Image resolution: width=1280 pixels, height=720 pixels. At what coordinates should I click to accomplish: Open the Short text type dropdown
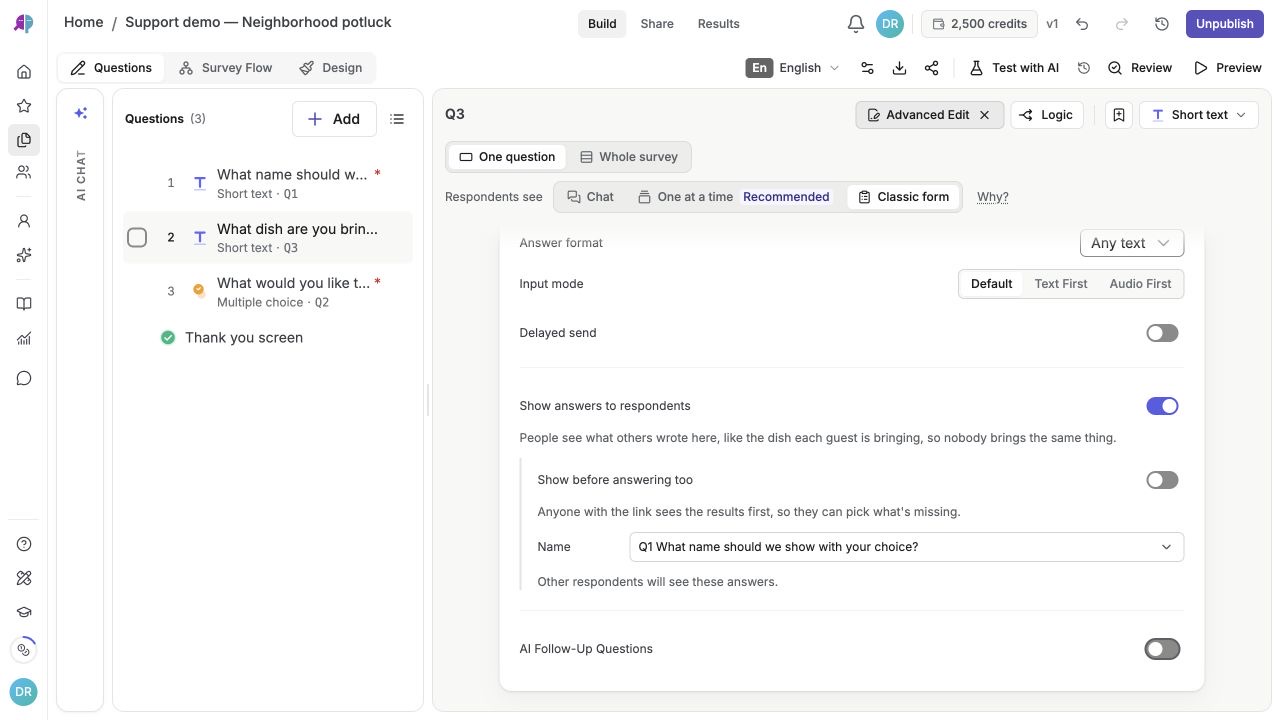(1198, 115)
